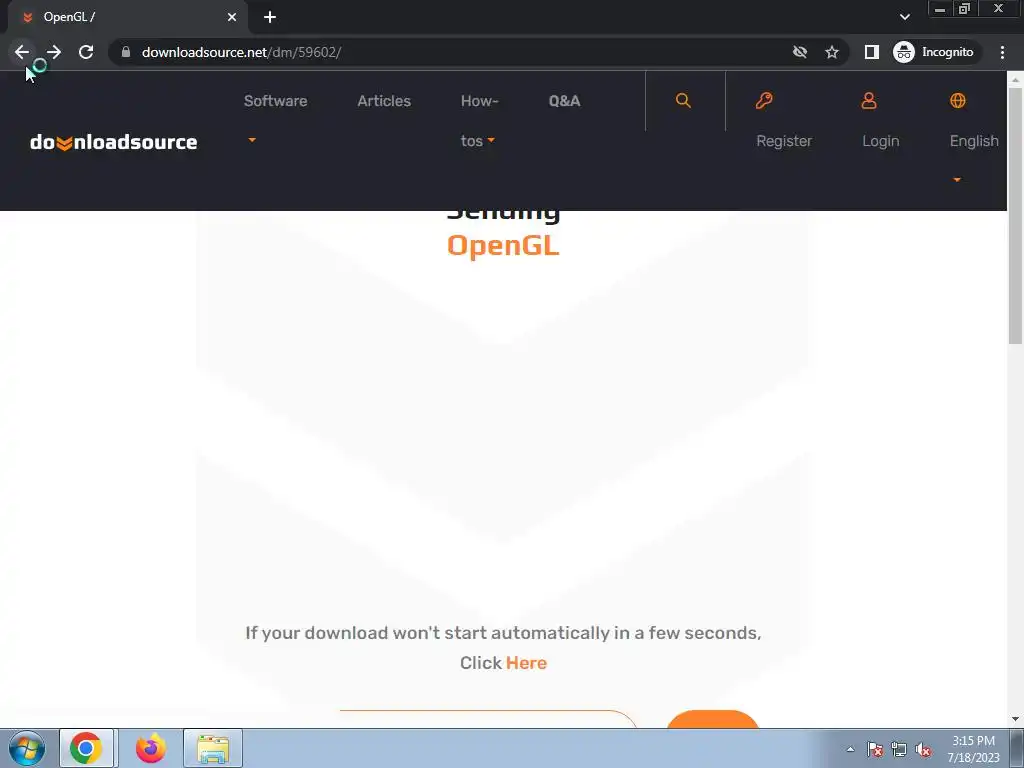Image resolution: width=1024 pixels, height=768 pixels.
Task: Launch Firefox from the taskbar
Action: point(150,748)
